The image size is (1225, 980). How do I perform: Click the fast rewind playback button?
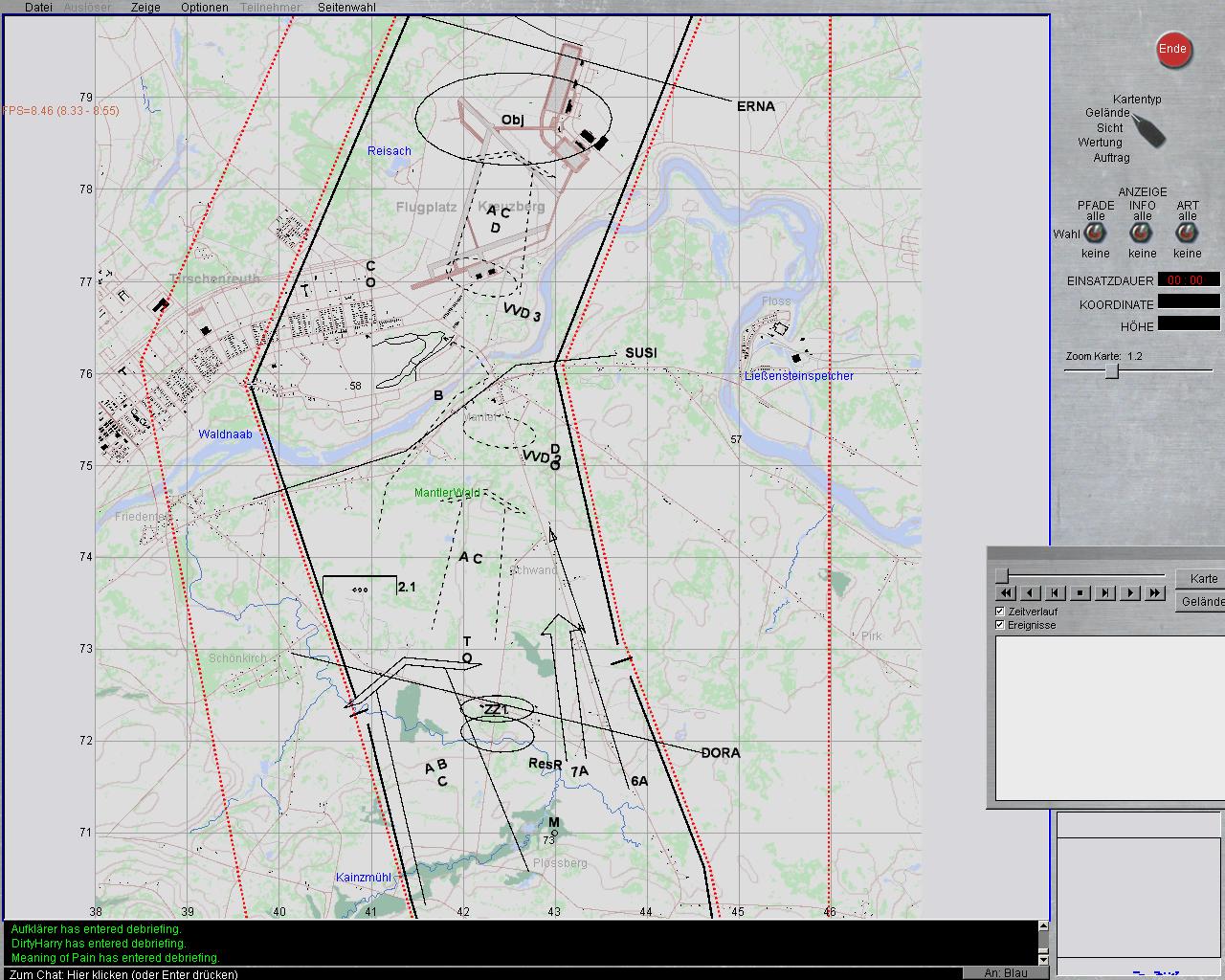(1007, 593)
